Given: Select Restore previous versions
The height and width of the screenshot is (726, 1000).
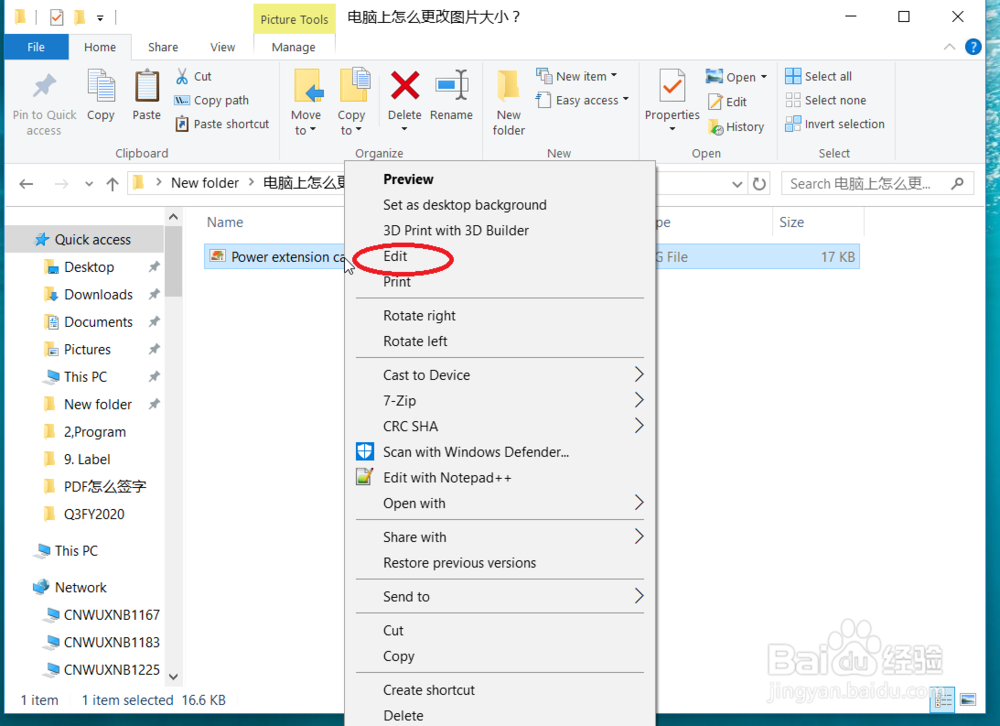Looking at the screenshot, I should coord(459,562).
